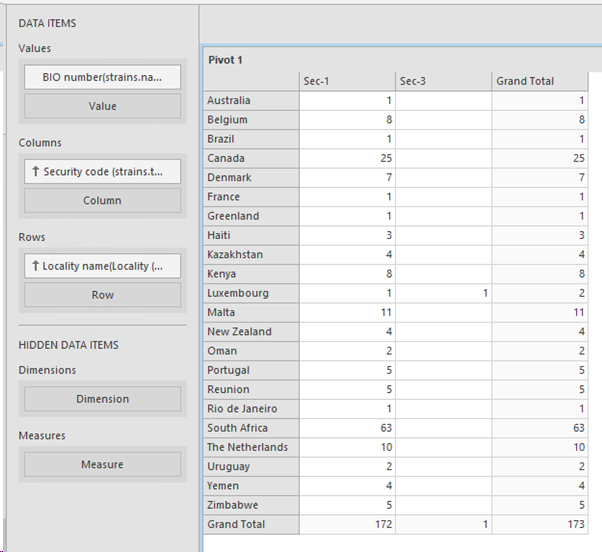This screenshot has height=552, width=602.
Task: Click the Pivot 1 title
Action: 225,60
